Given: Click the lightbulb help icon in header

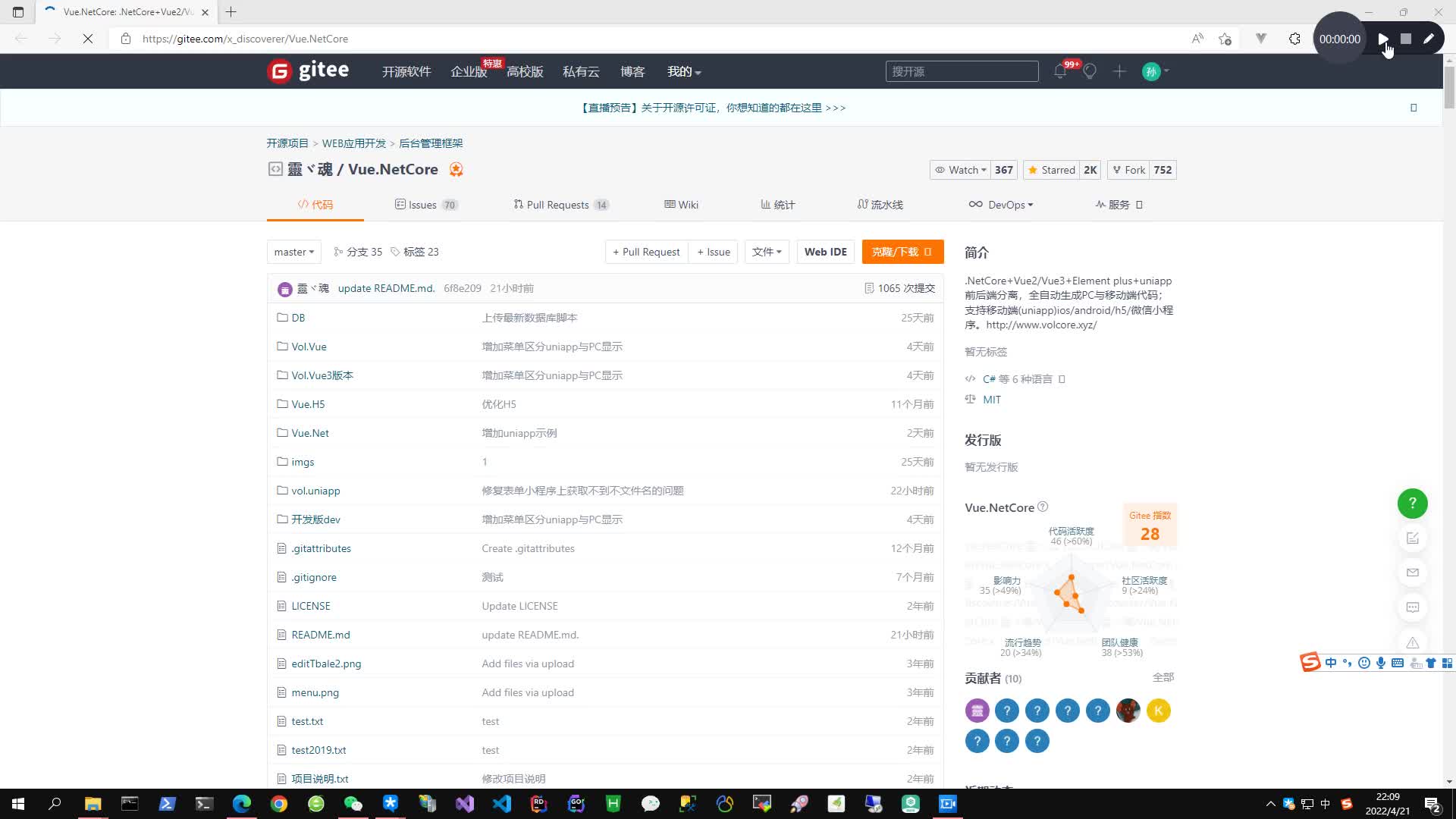Looking at the screenshot, I should (1090, 71).
